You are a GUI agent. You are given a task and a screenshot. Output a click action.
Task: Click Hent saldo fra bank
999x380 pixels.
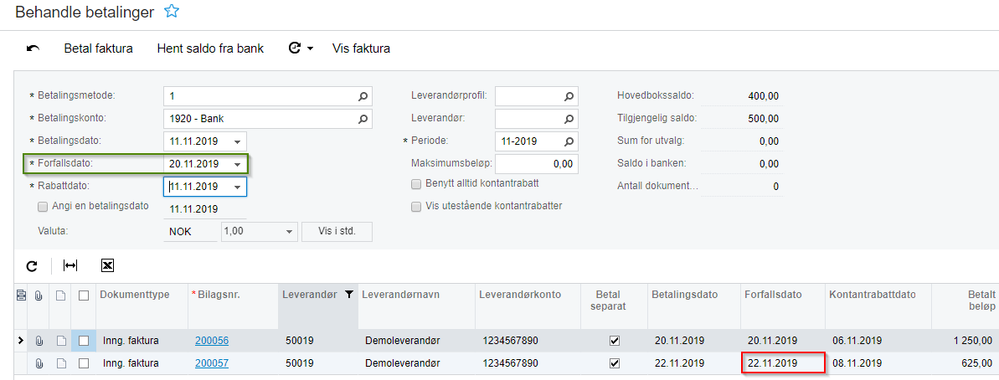(210, 48)
